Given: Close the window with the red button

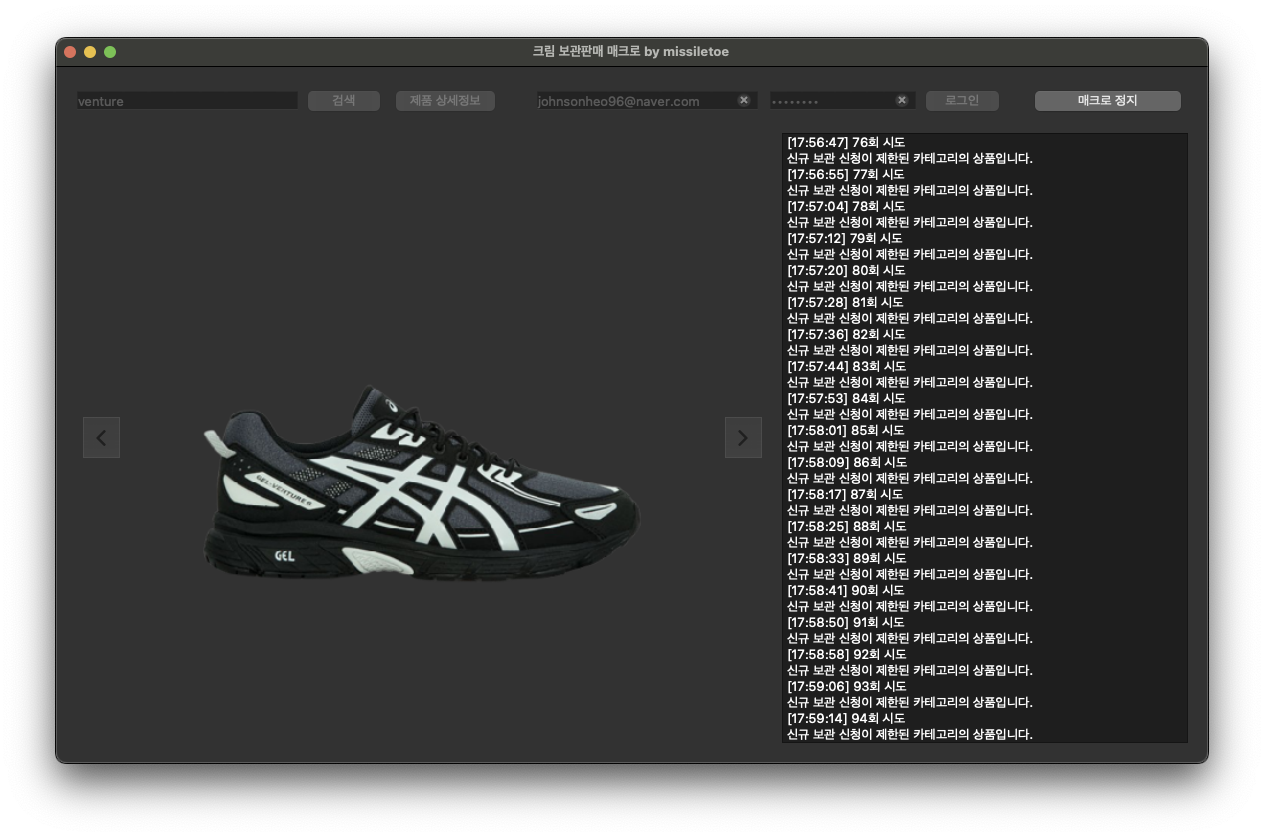Looking at the screenshot, I should point(70,52).
